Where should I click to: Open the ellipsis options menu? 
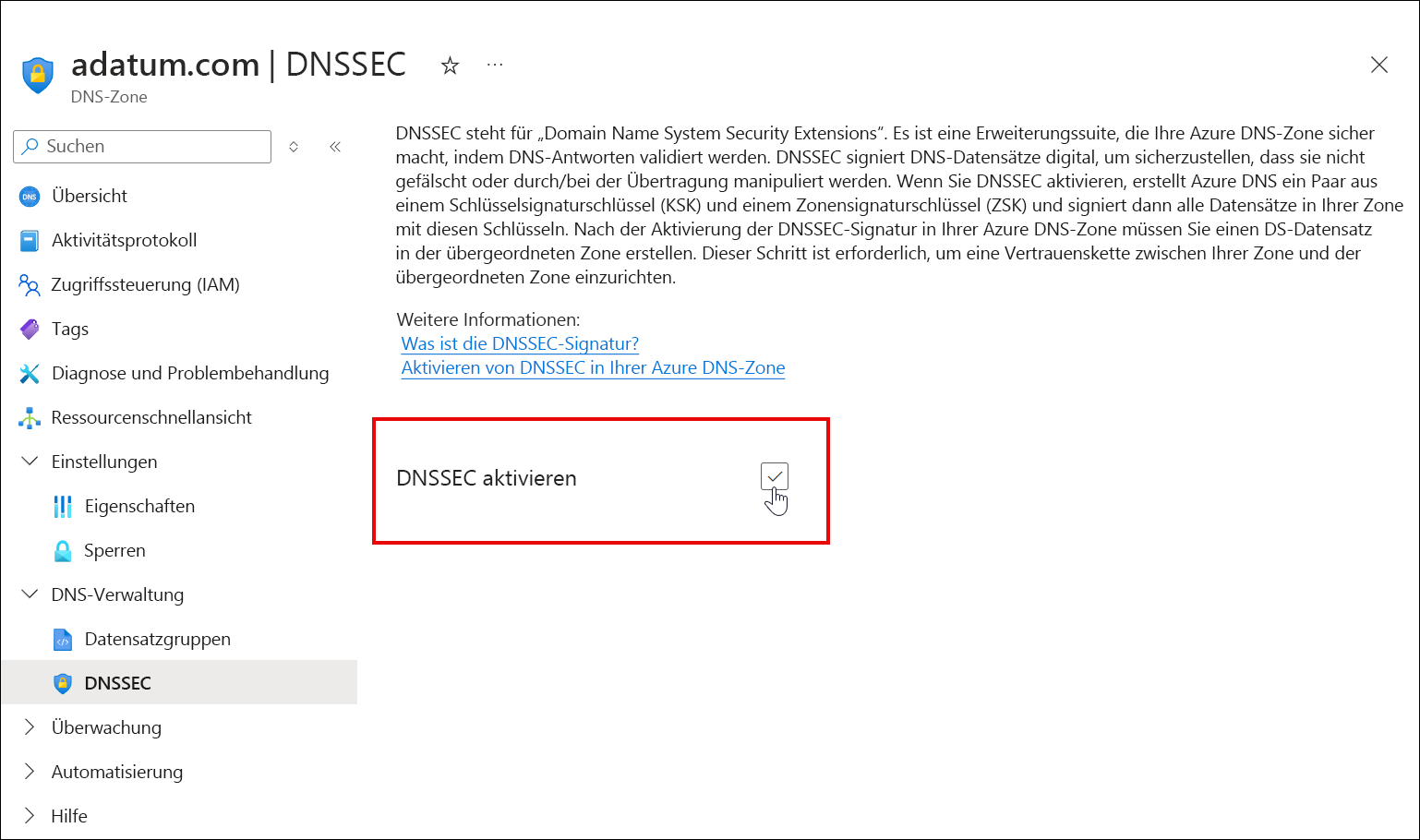(x=495, y=65)
